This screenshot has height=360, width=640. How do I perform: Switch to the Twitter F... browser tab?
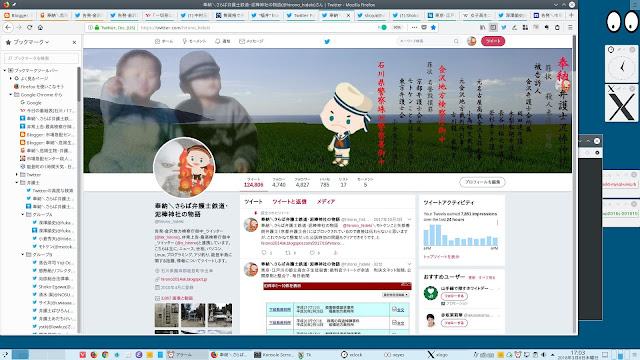point(301,15)
